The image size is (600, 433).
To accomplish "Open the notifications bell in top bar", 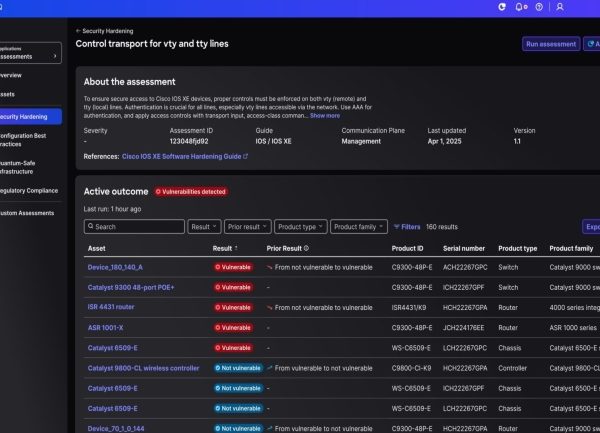I will click(520, 7).
